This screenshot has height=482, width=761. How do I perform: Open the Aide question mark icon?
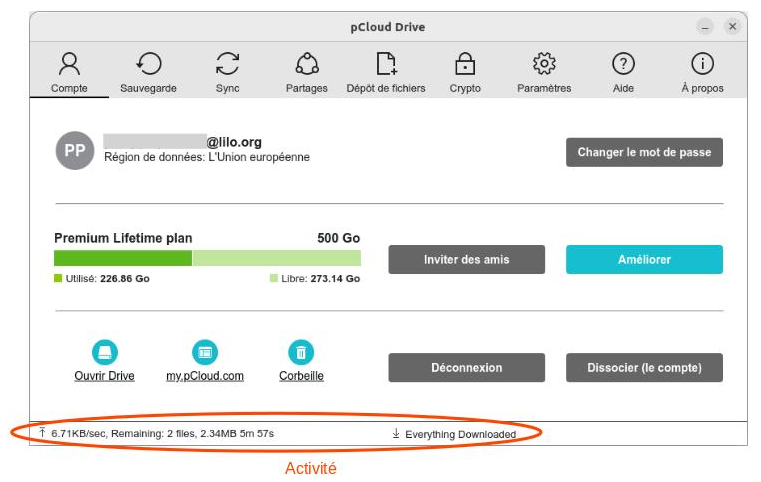(x=623, y=64)
